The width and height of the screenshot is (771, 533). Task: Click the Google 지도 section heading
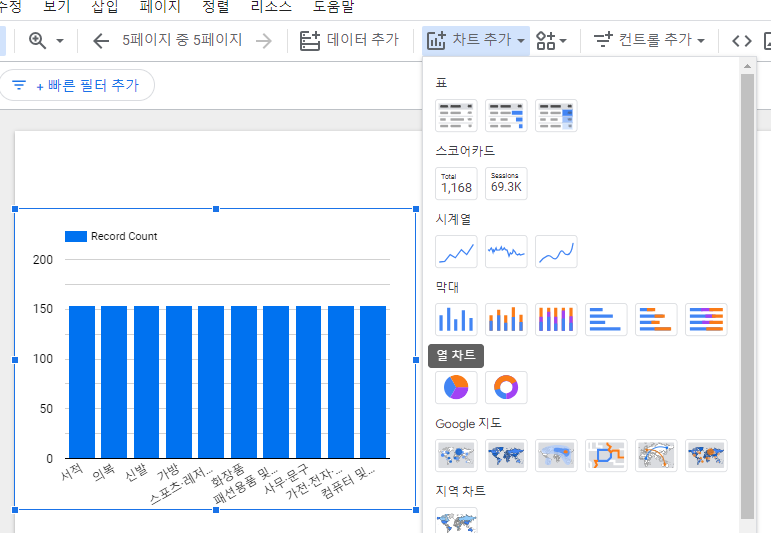[468, 423]
